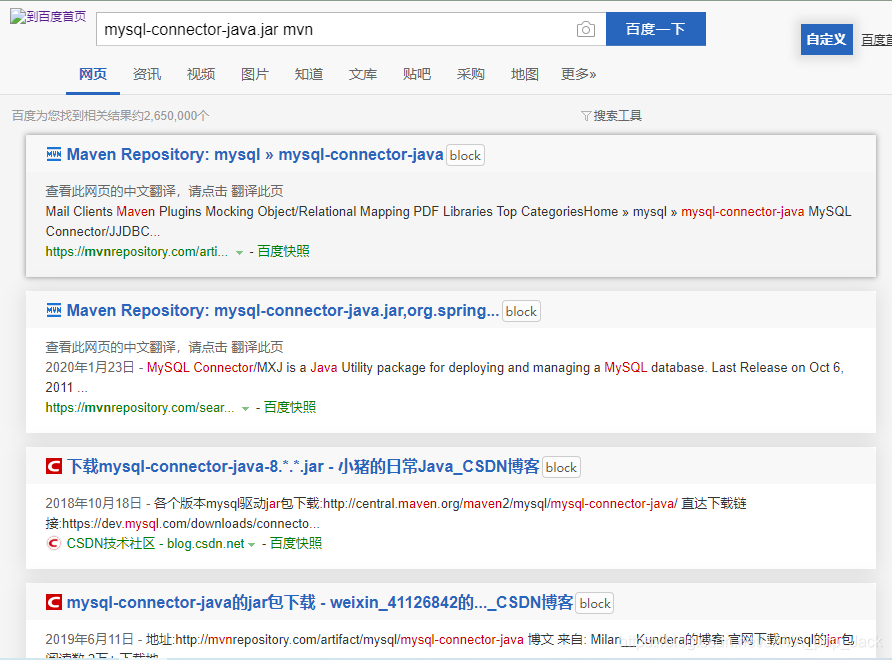Click 翻译此页 in first result
The image size is (892, 660).
click(x=257, y=191)
